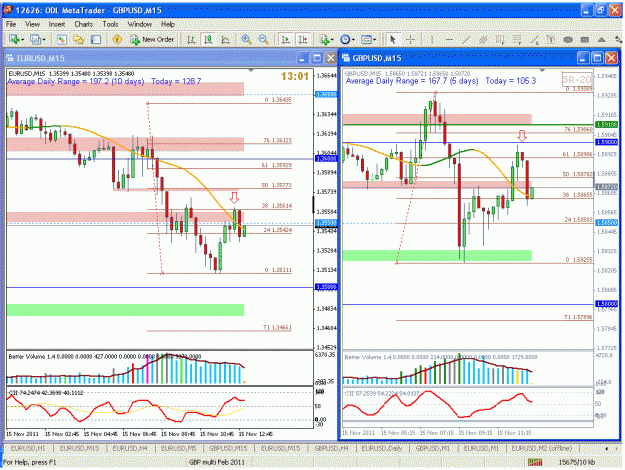This screenshot has height=470, width=625.
Task: Click the chart tabs scroll-left arrow
Action: pyautogui.click(x=607, y=448)
